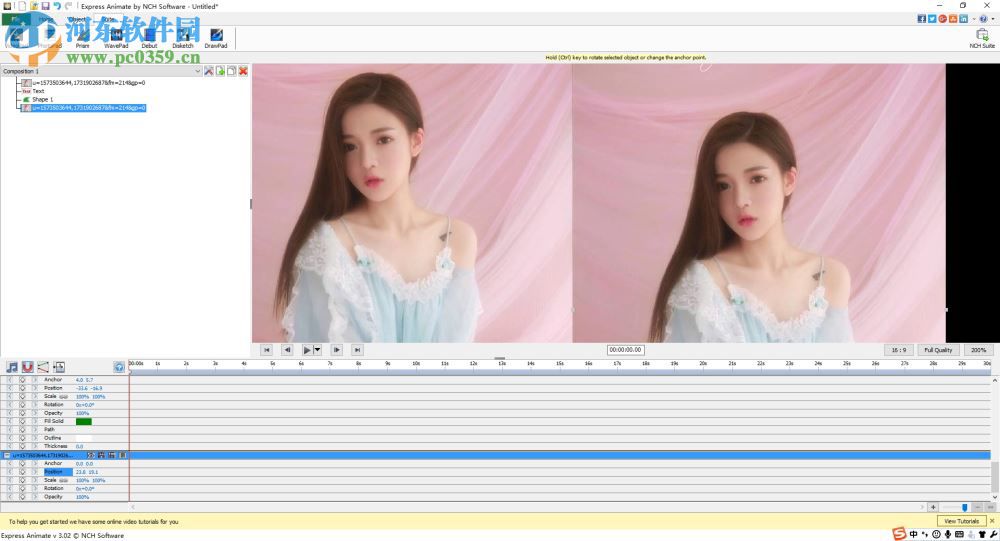The image size is (1000, 541).
Task: Redo the last undone action
Action: (x=68, y=6)
